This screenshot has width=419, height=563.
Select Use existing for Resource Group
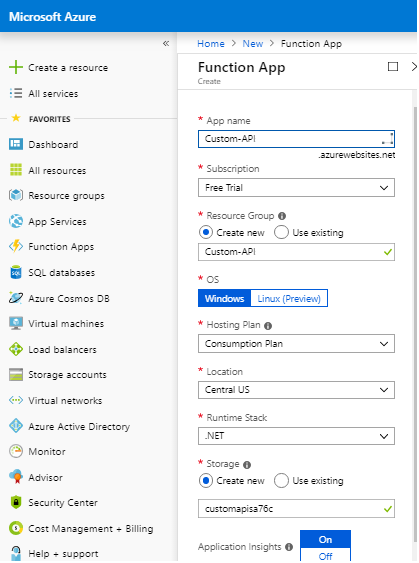[x=281, y=232]
